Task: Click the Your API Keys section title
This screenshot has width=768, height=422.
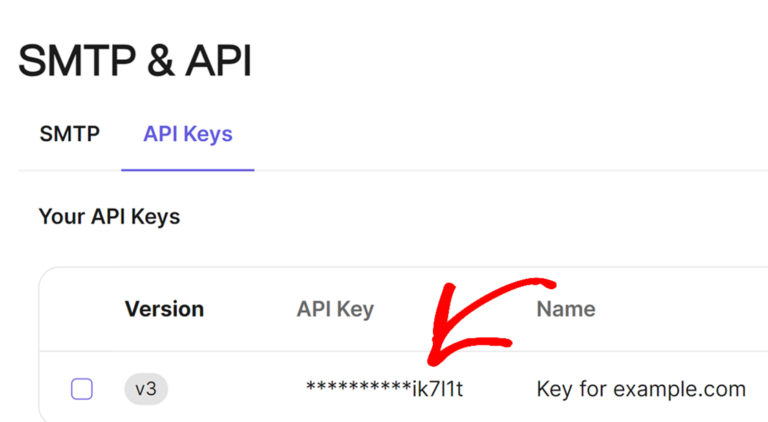Action: tap(109, 216)
